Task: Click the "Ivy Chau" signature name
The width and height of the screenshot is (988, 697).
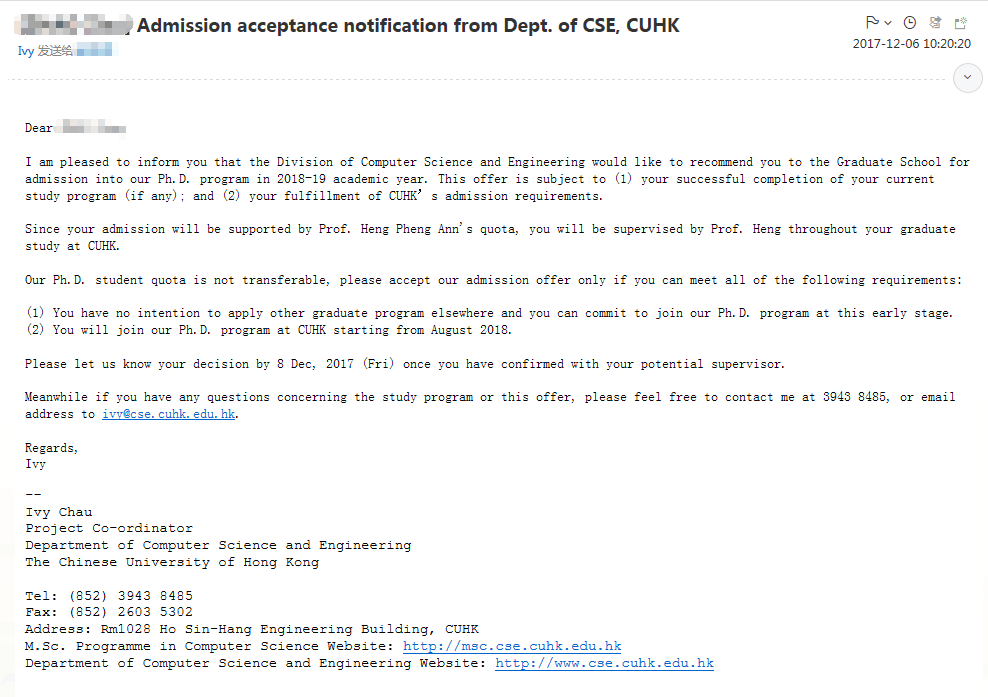Action: pos(59,512)
